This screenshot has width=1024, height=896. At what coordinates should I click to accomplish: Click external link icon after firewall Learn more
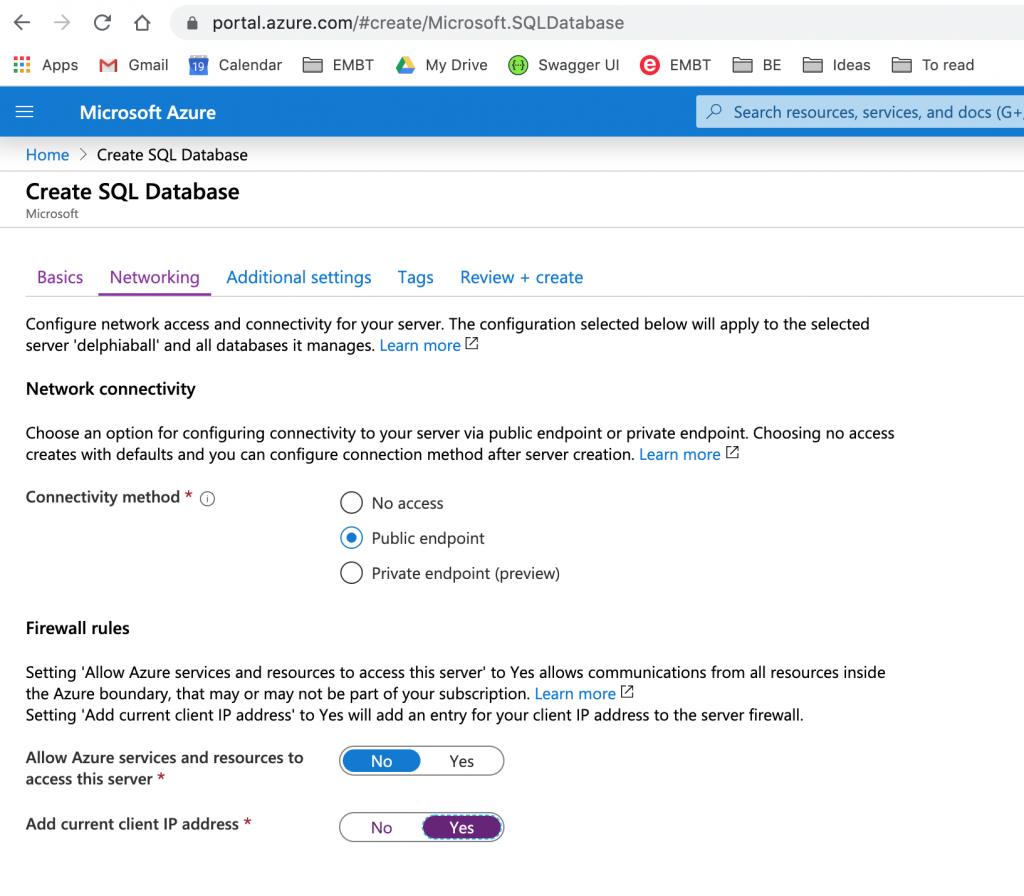tap(627, 692)
